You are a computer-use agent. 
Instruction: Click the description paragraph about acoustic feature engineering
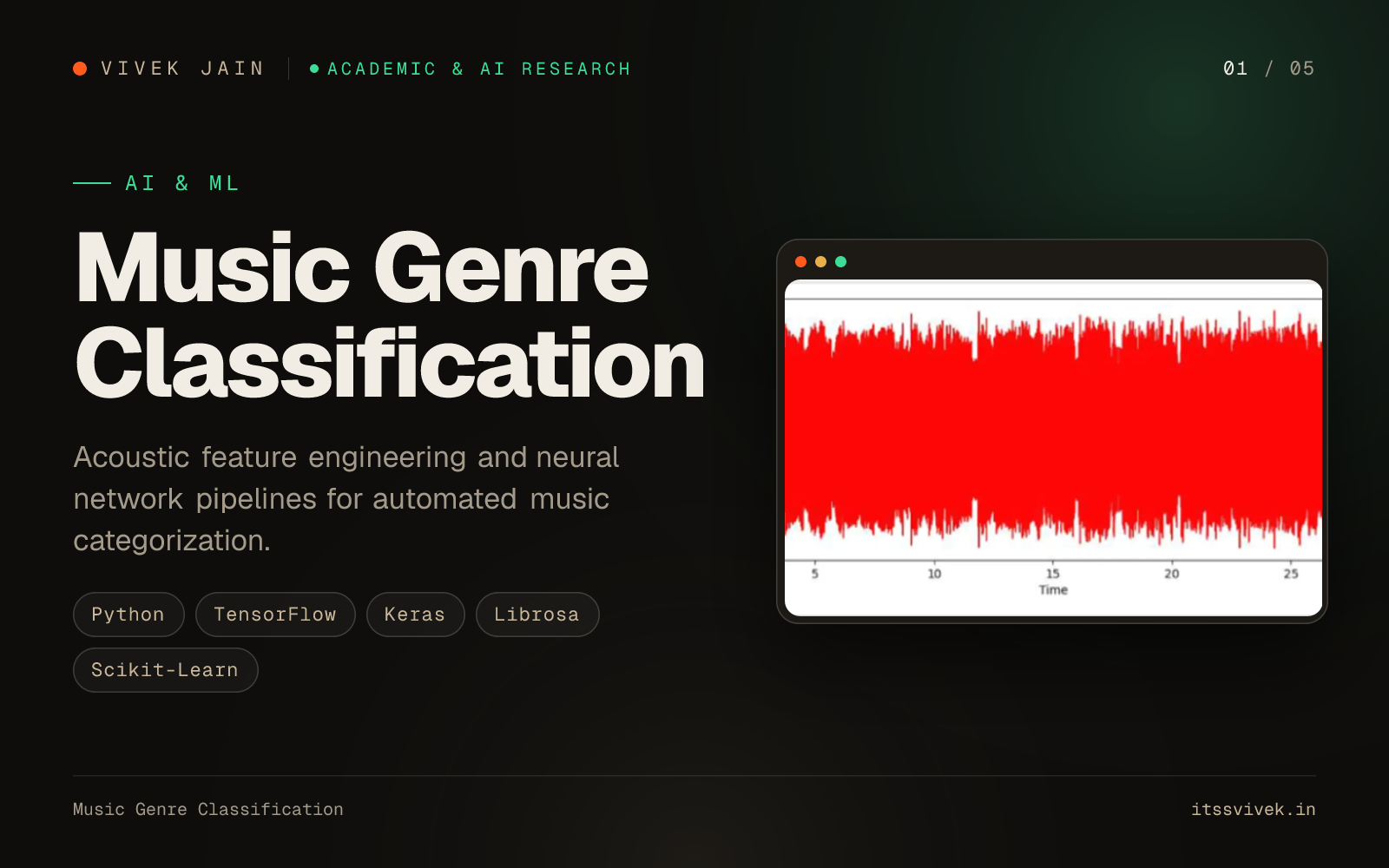(346, 499)
